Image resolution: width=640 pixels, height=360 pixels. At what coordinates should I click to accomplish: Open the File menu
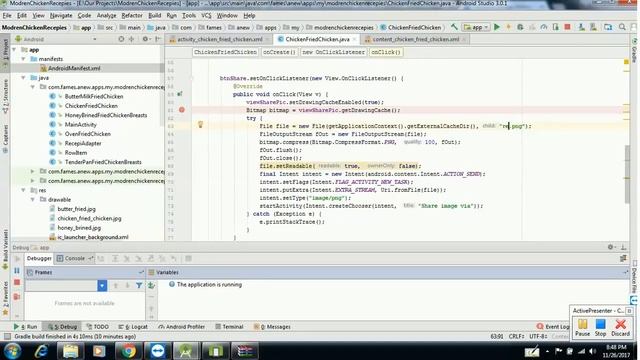pos(7,16)
